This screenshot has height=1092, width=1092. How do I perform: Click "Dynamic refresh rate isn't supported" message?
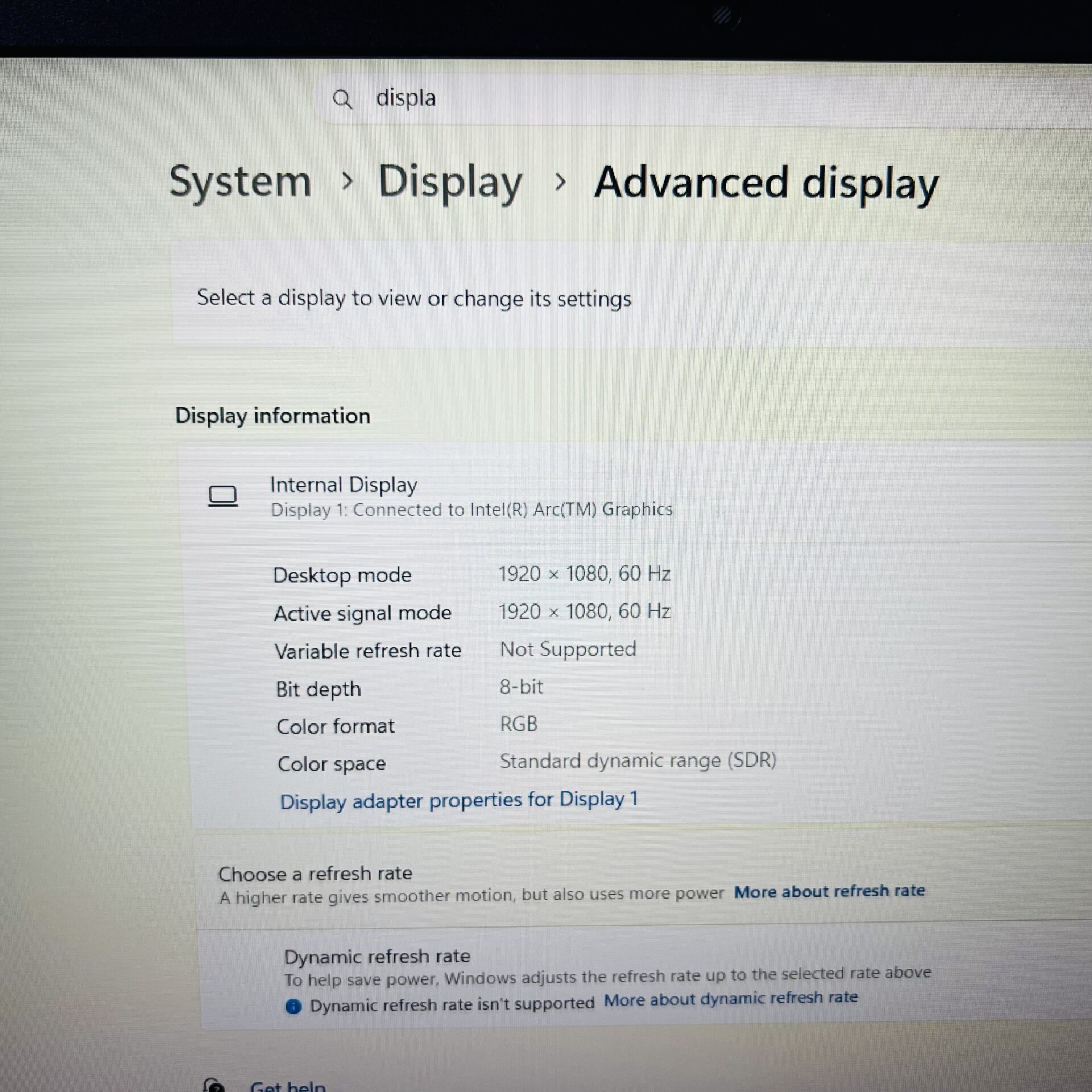[452, 1005]
